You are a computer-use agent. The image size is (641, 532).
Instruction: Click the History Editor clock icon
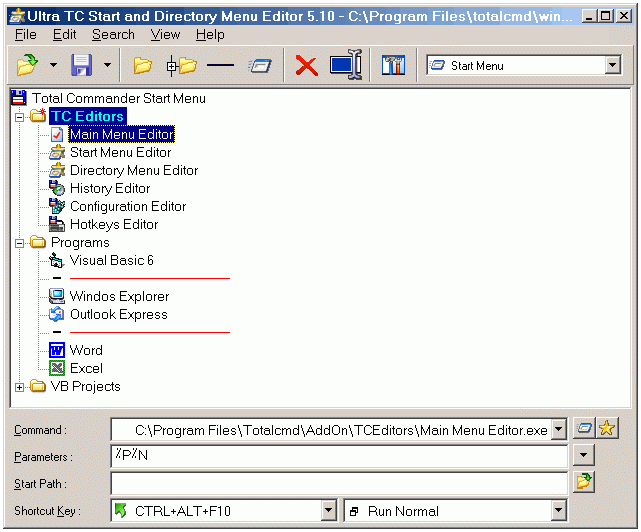click(57, 188)
